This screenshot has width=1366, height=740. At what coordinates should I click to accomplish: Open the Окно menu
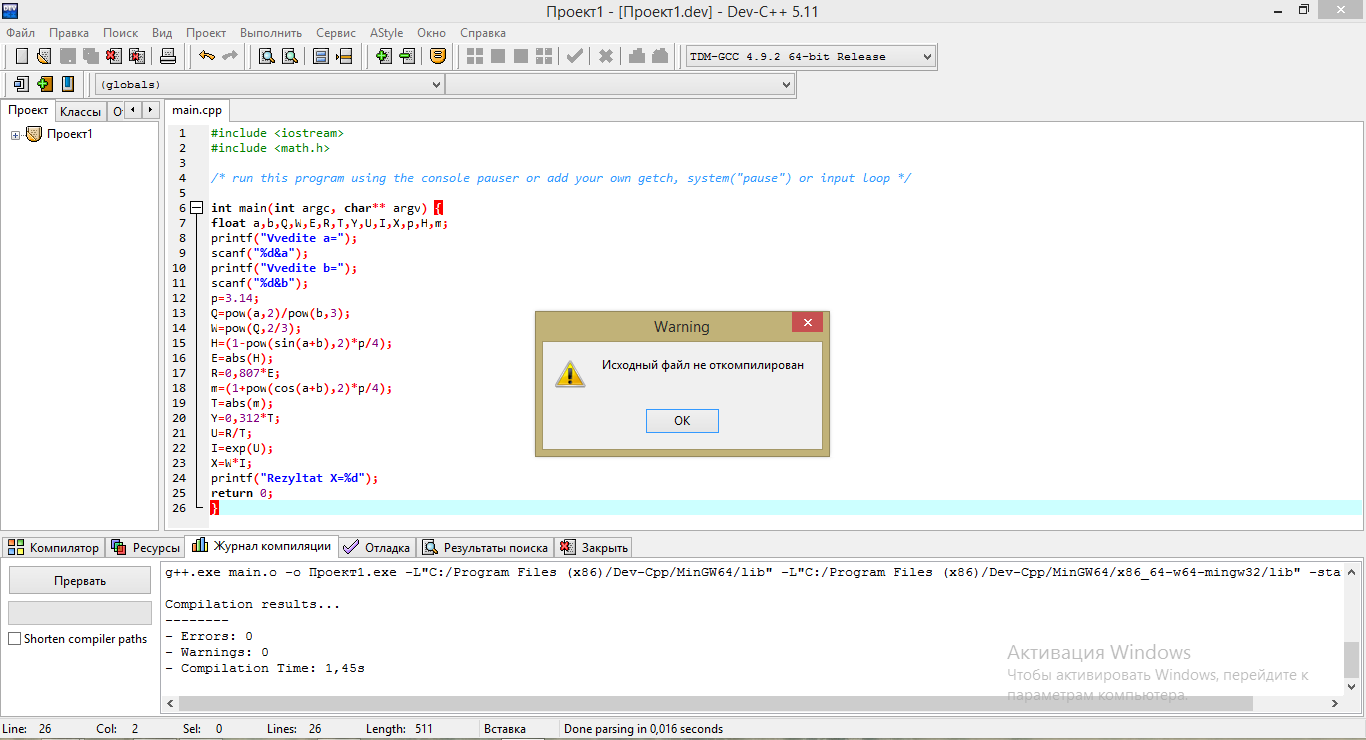coord(432,32)
